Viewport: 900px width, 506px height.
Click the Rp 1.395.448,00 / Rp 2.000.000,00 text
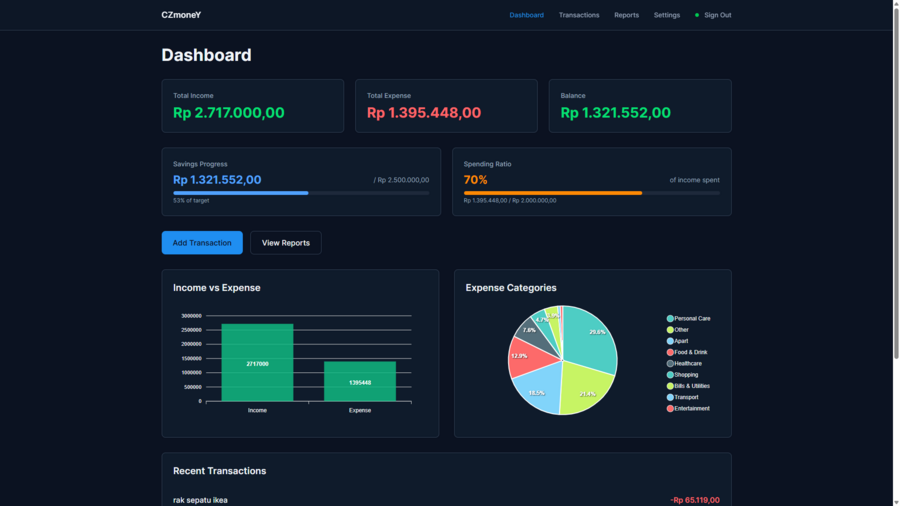point(510,200)
